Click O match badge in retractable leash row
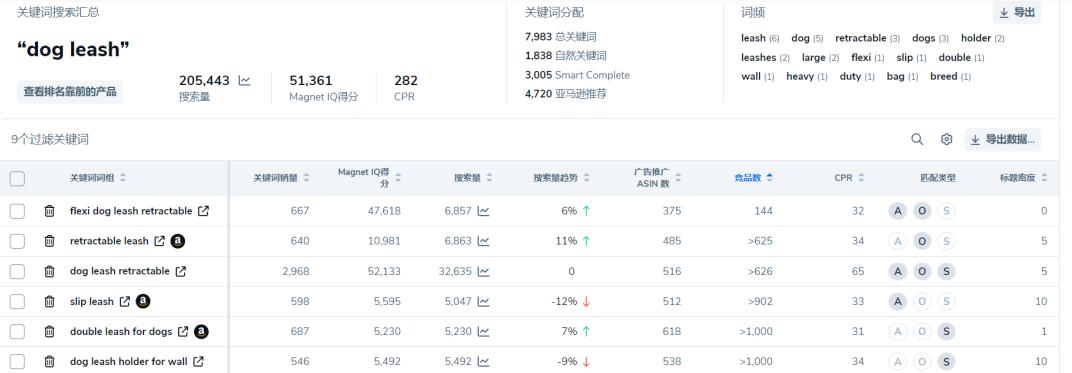 922,241
